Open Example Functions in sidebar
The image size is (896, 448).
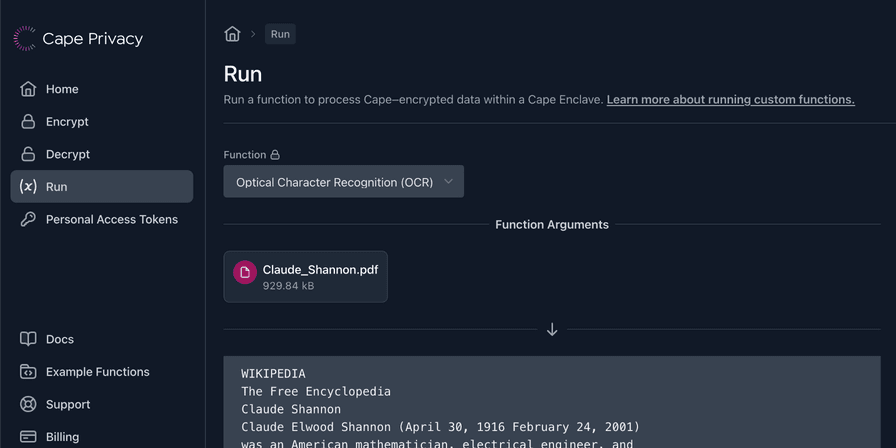point(102,371)
